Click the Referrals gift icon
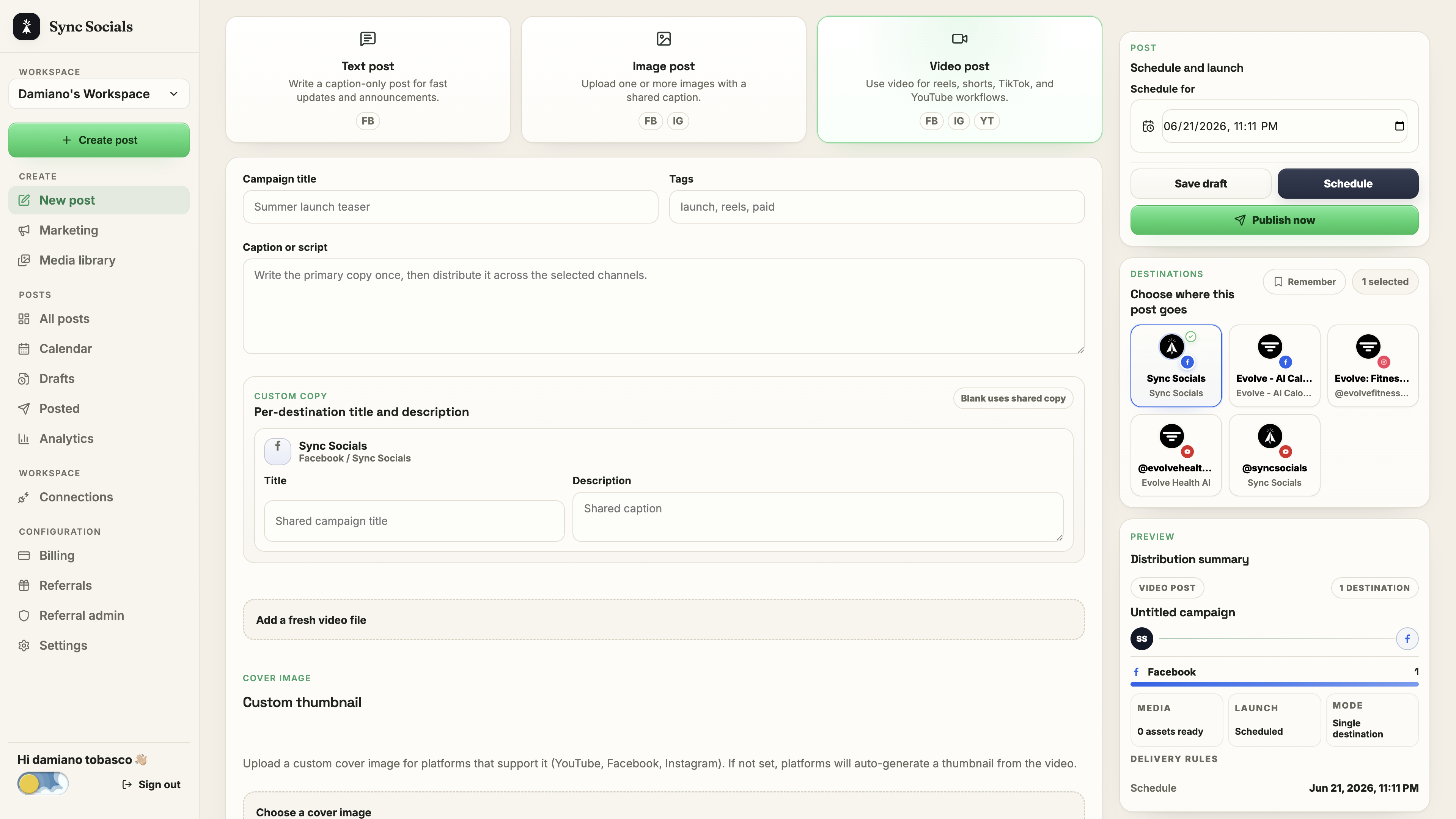This screenshot has width=1456, height=819. [24, 585]
